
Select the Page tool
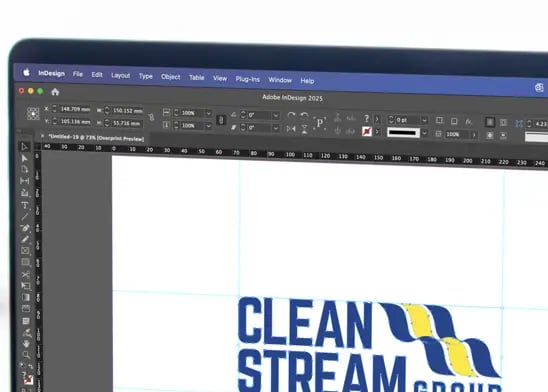pos(24,169)
